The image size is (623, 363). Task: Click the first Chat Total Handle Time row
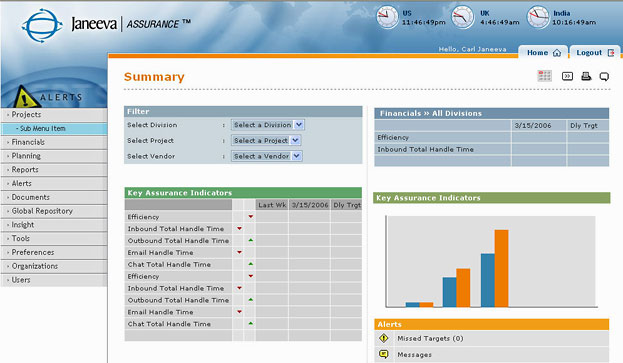tap(243, 265)
